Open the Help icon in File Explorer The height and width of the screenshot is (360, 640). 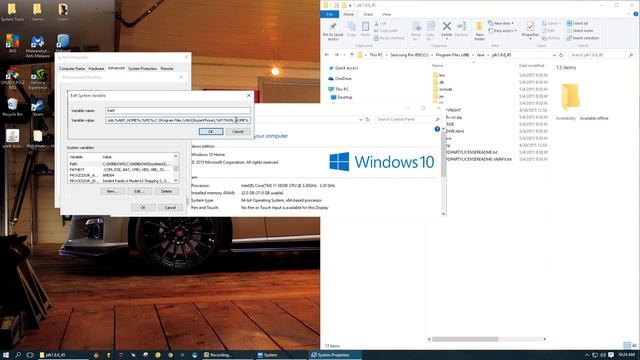point(636,14)
